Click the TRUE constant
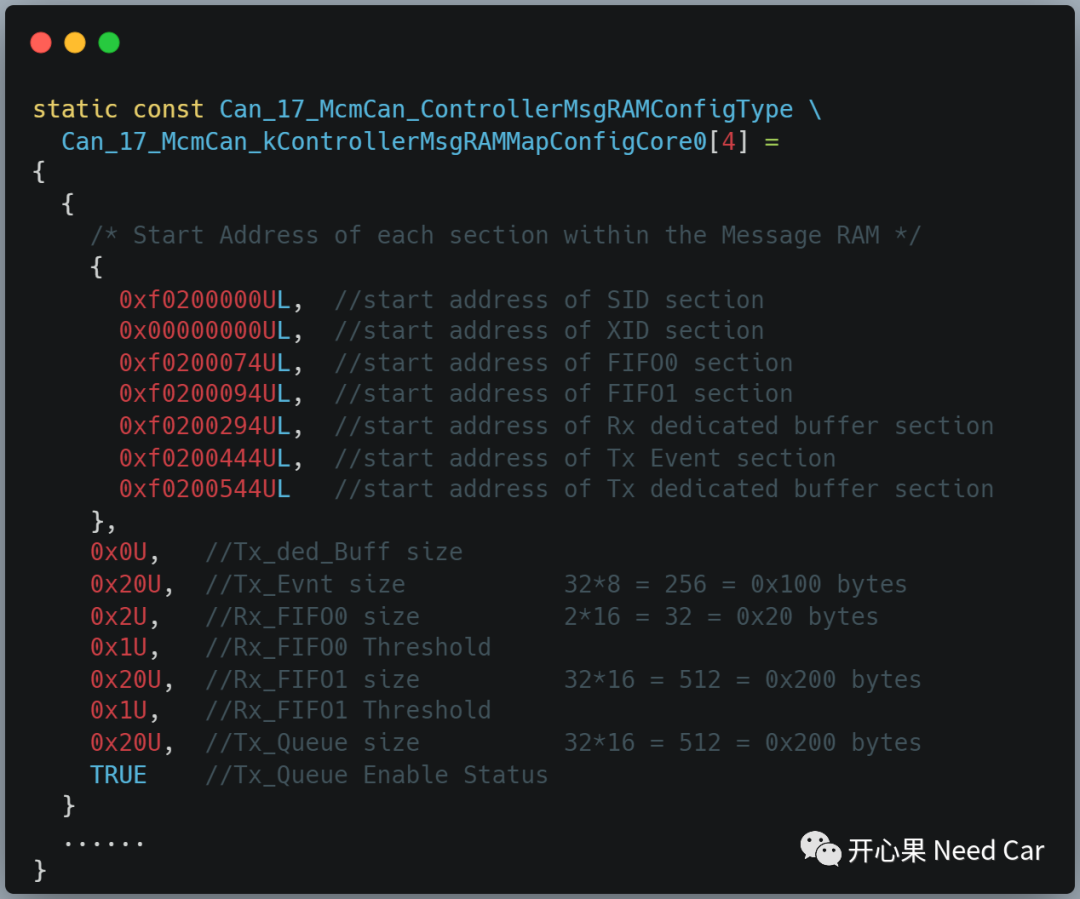Viewport: 1080px width, 899px height. pyautogui.click(x=118, y=775)
